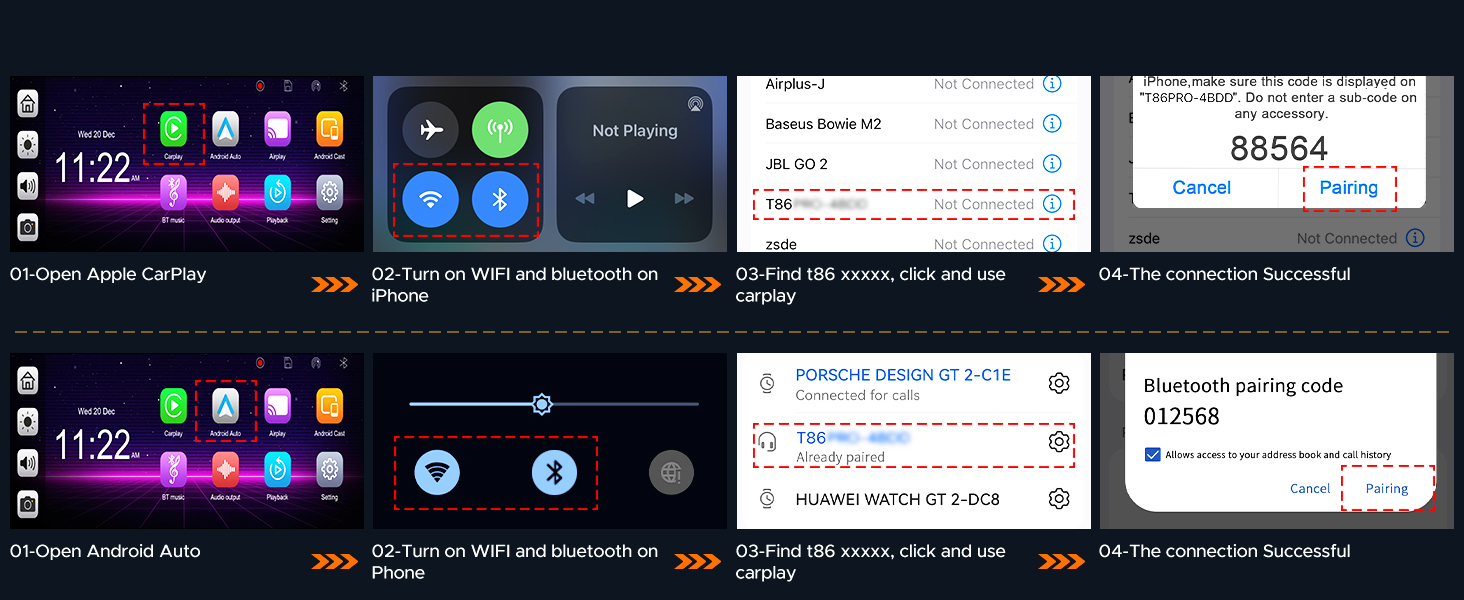Viewport: 1464px width, 600px height.
Task: Open Android Cast in the Apple CarPlay step screen
Action: pyautogui.click(x=330, y=128)
